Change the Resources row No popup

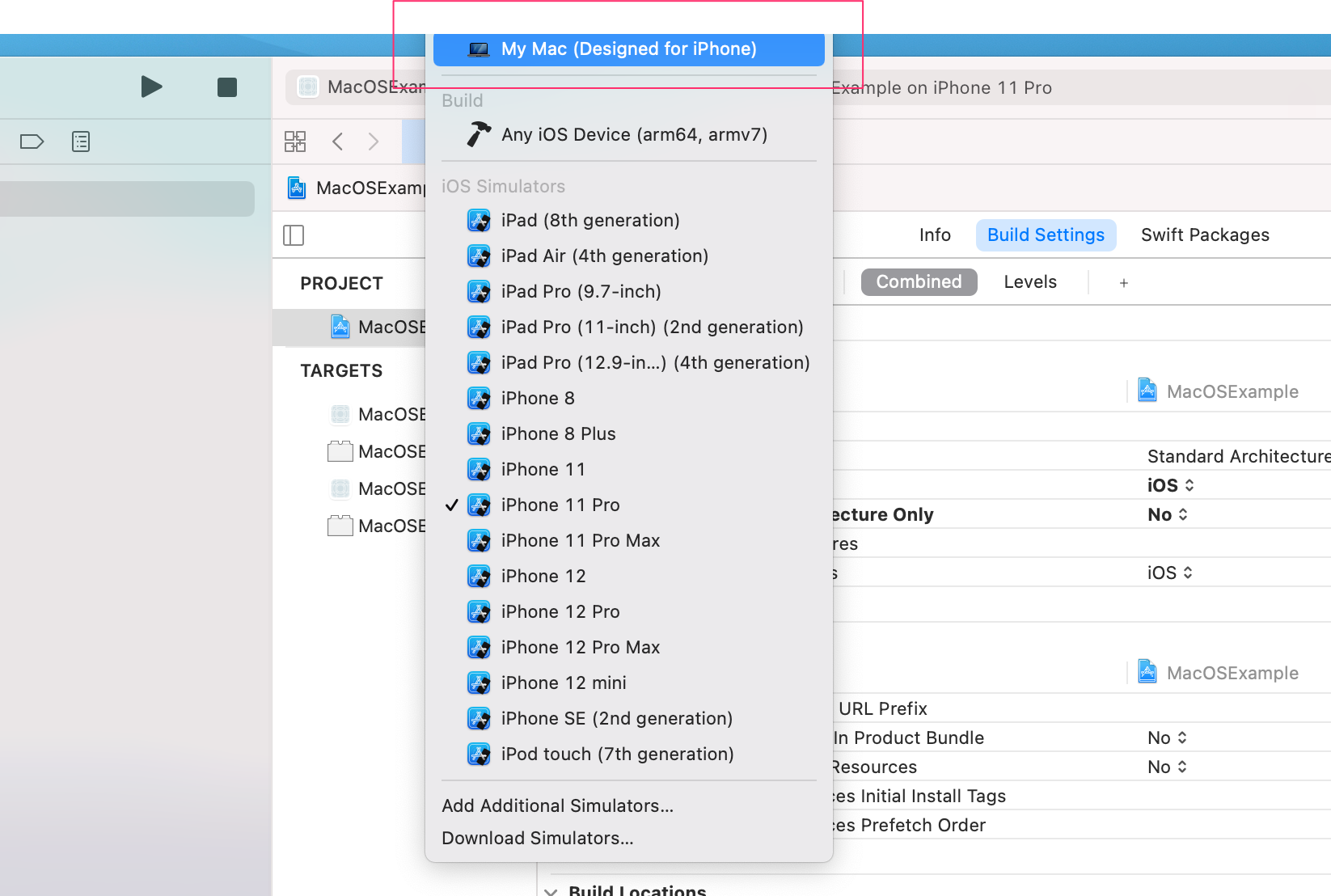(x=1167, y=767)
